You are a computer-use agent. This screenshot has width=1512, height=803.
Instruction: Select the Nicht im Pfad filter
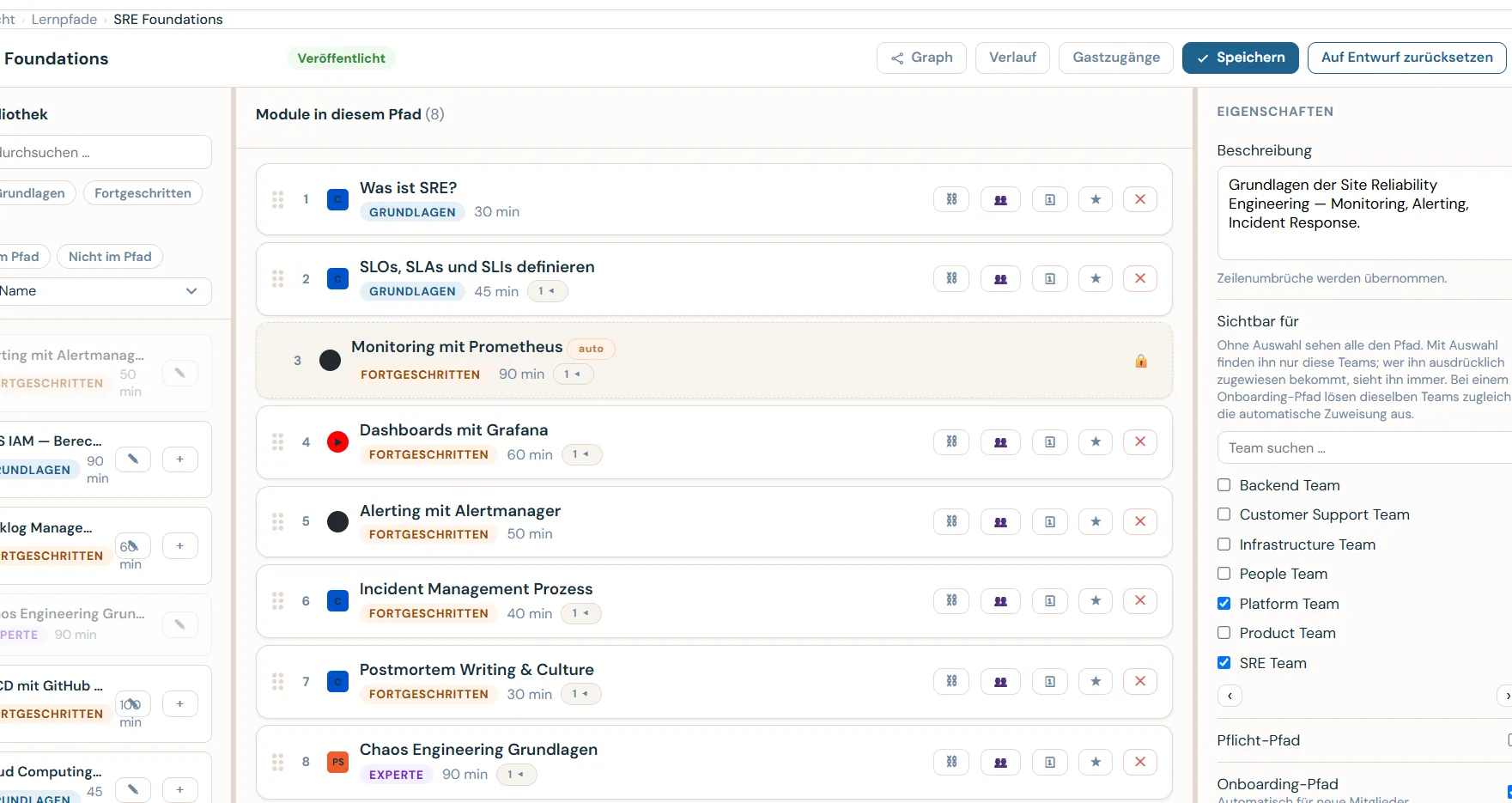(x=110, y=257)
